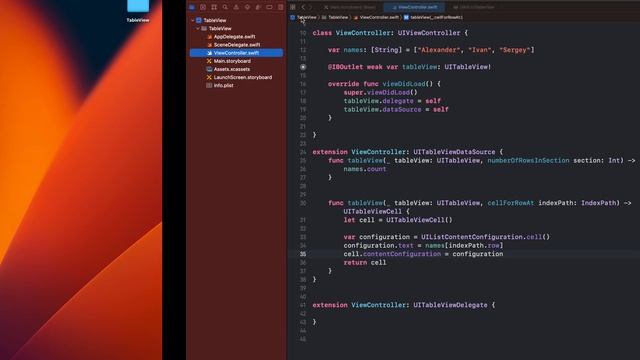640x360 pixels.
Task: Click 'UITableViewDelegate' in extension declaration
Action: [450, 305]
